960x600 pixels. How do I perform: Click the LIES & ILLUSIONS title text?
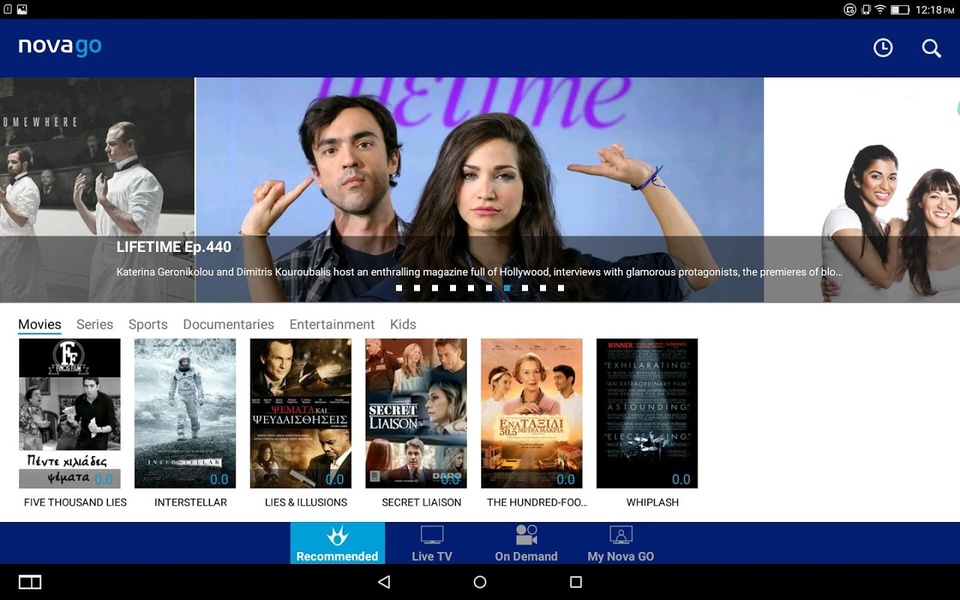306,503
